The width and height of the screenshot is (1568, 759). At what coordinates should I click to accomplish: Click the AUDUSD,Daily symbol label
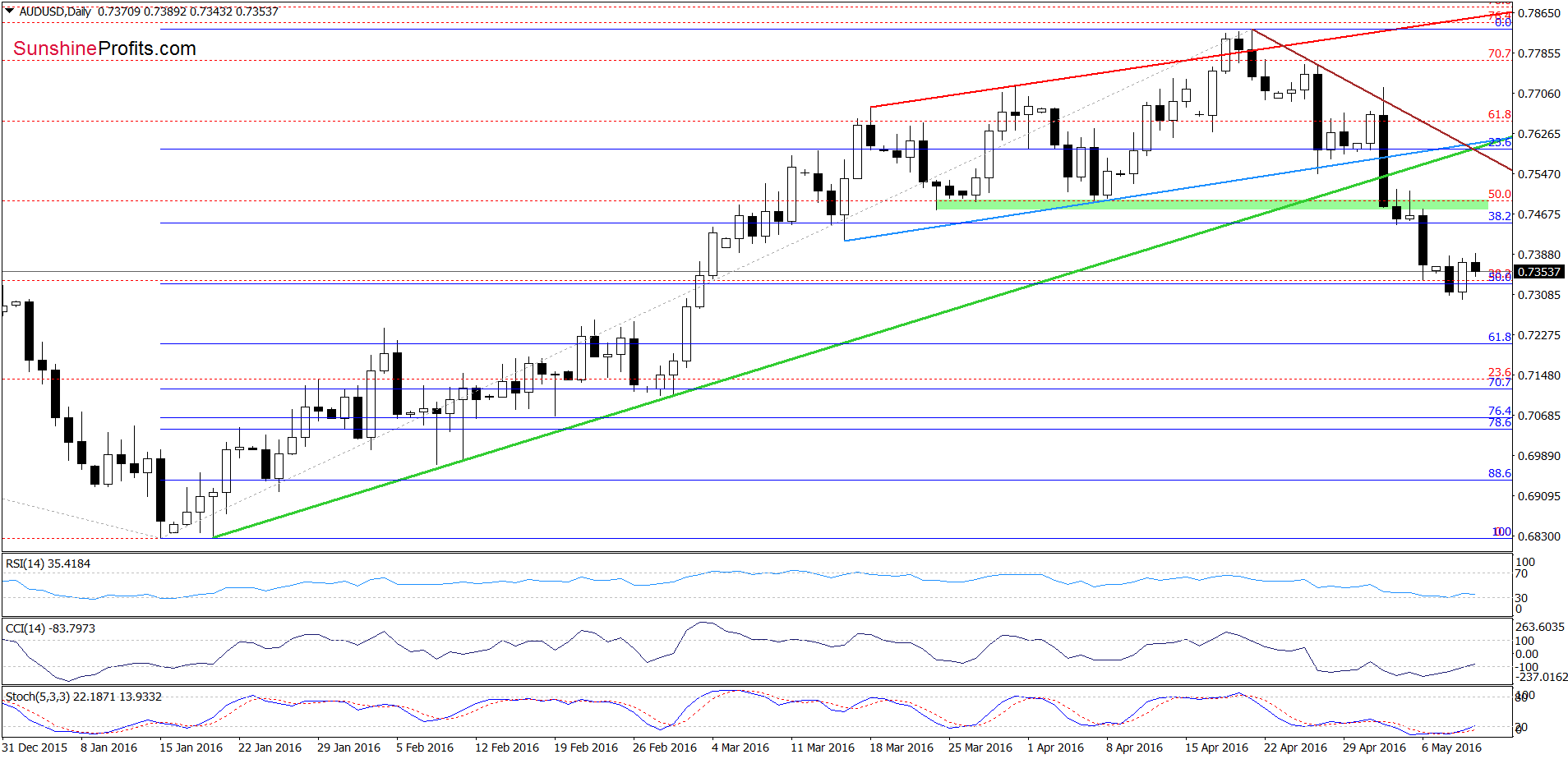click(55, 11)
